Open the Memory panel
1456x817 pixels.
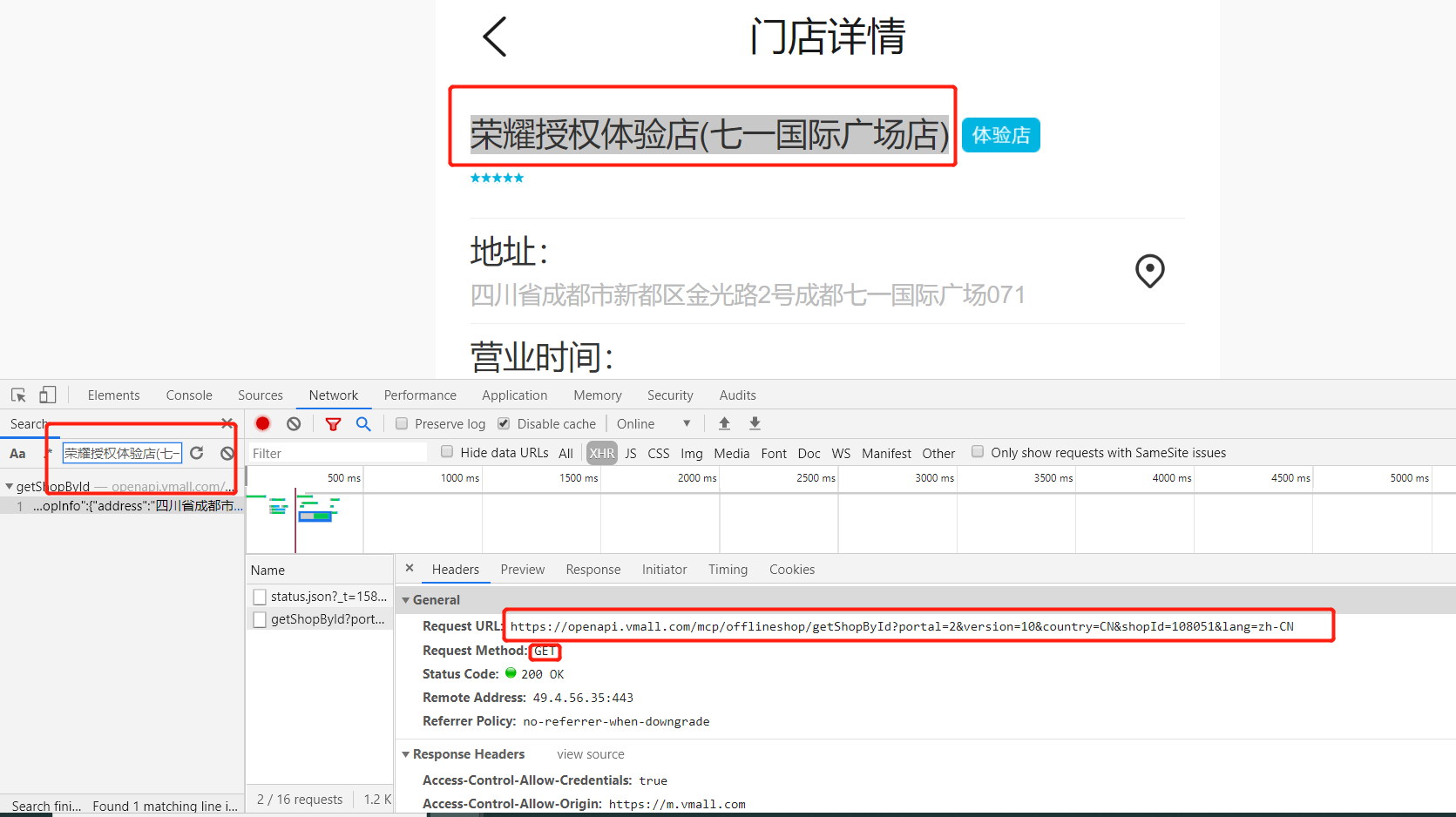(x=598, y=395)
